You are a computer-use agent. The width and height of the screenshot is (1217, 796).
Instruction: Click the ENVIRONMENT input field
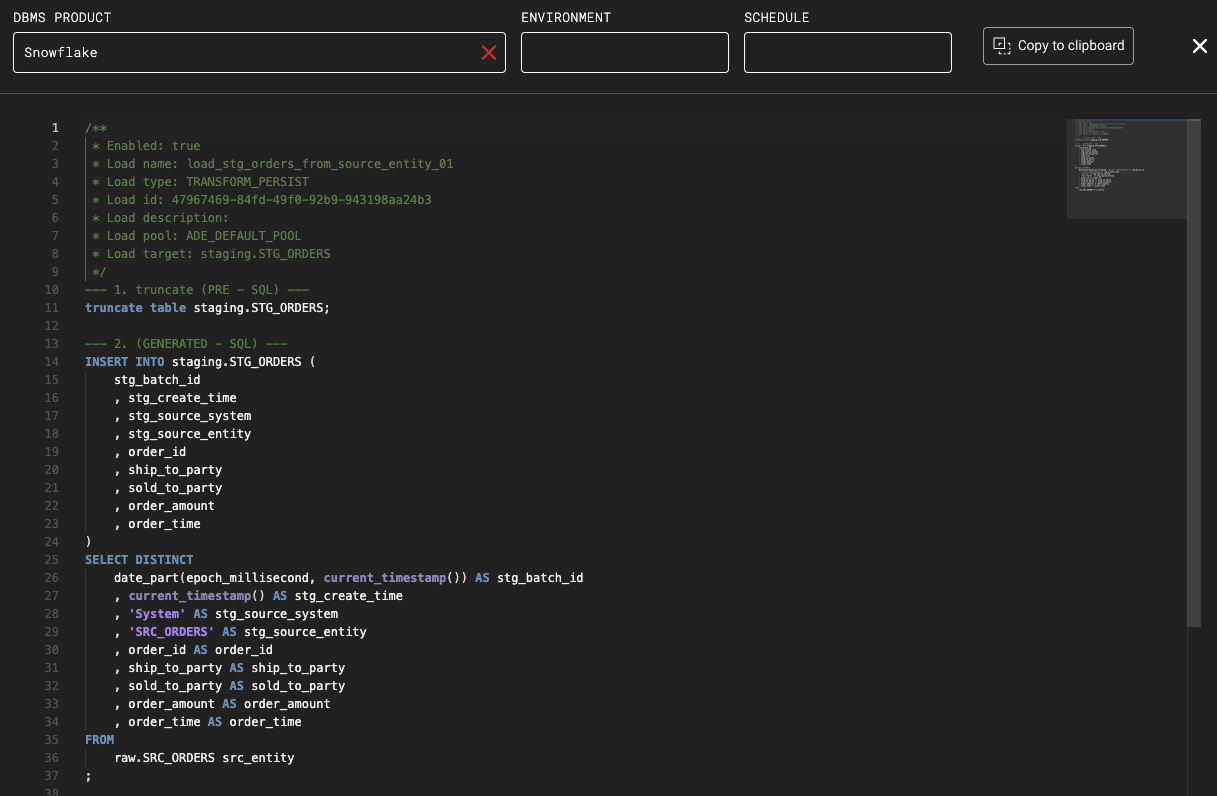624,52
